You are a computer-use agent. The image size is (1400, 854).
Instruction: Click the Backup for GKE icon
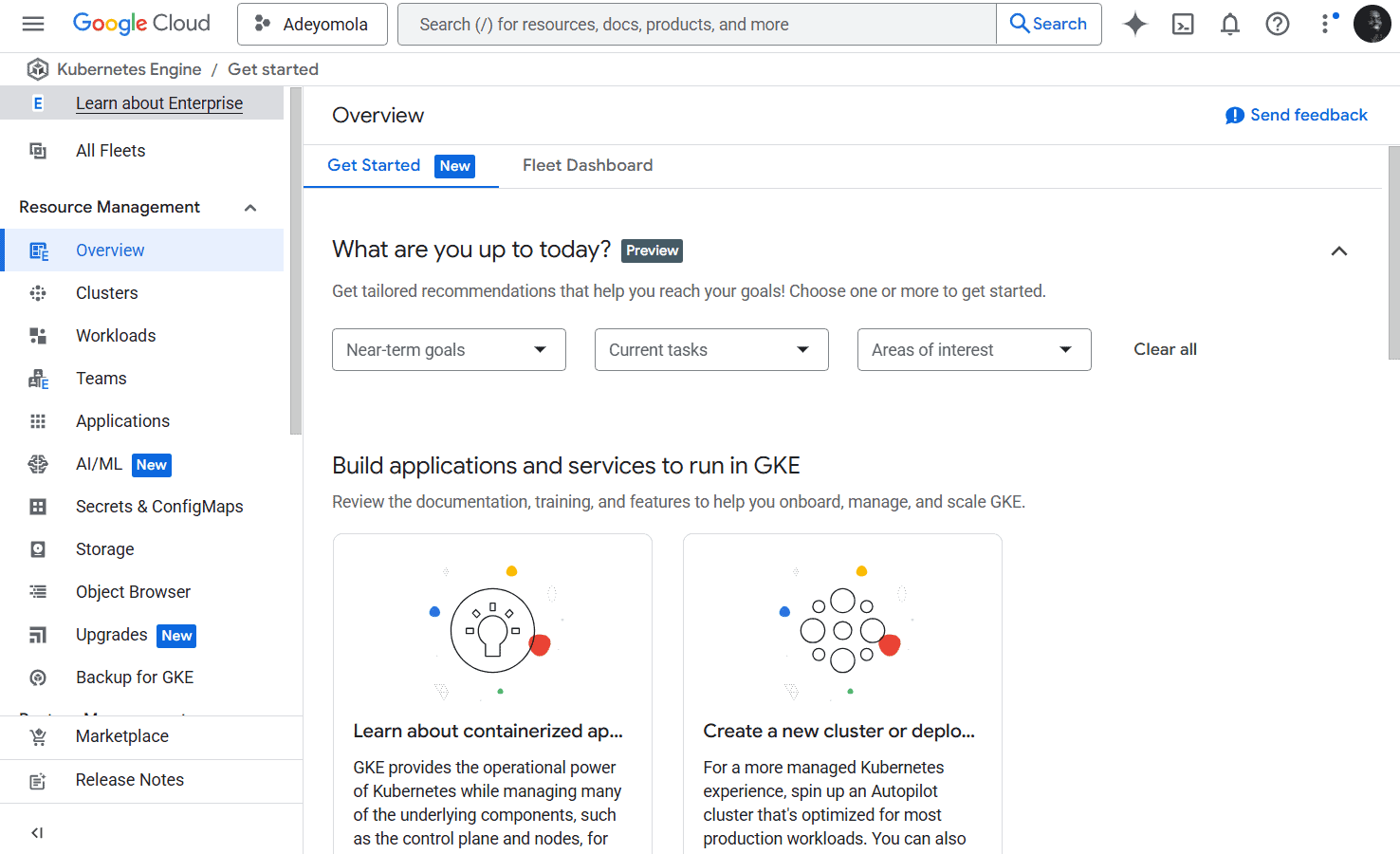pos(38,678)
